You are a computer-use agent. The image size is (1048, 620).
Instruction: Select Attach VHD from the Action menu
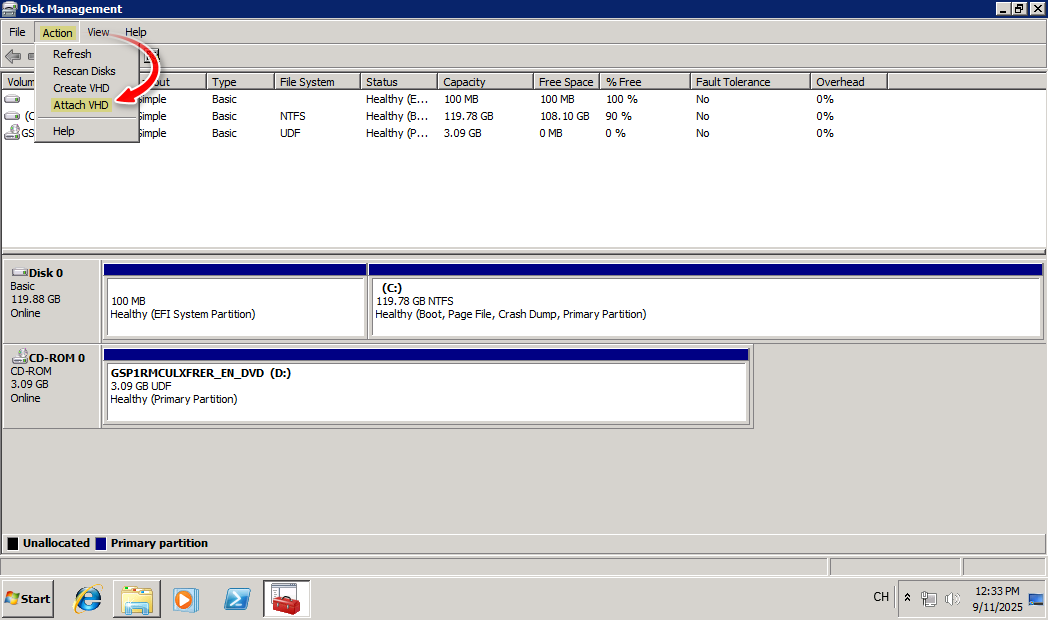(x=80, y=104)
